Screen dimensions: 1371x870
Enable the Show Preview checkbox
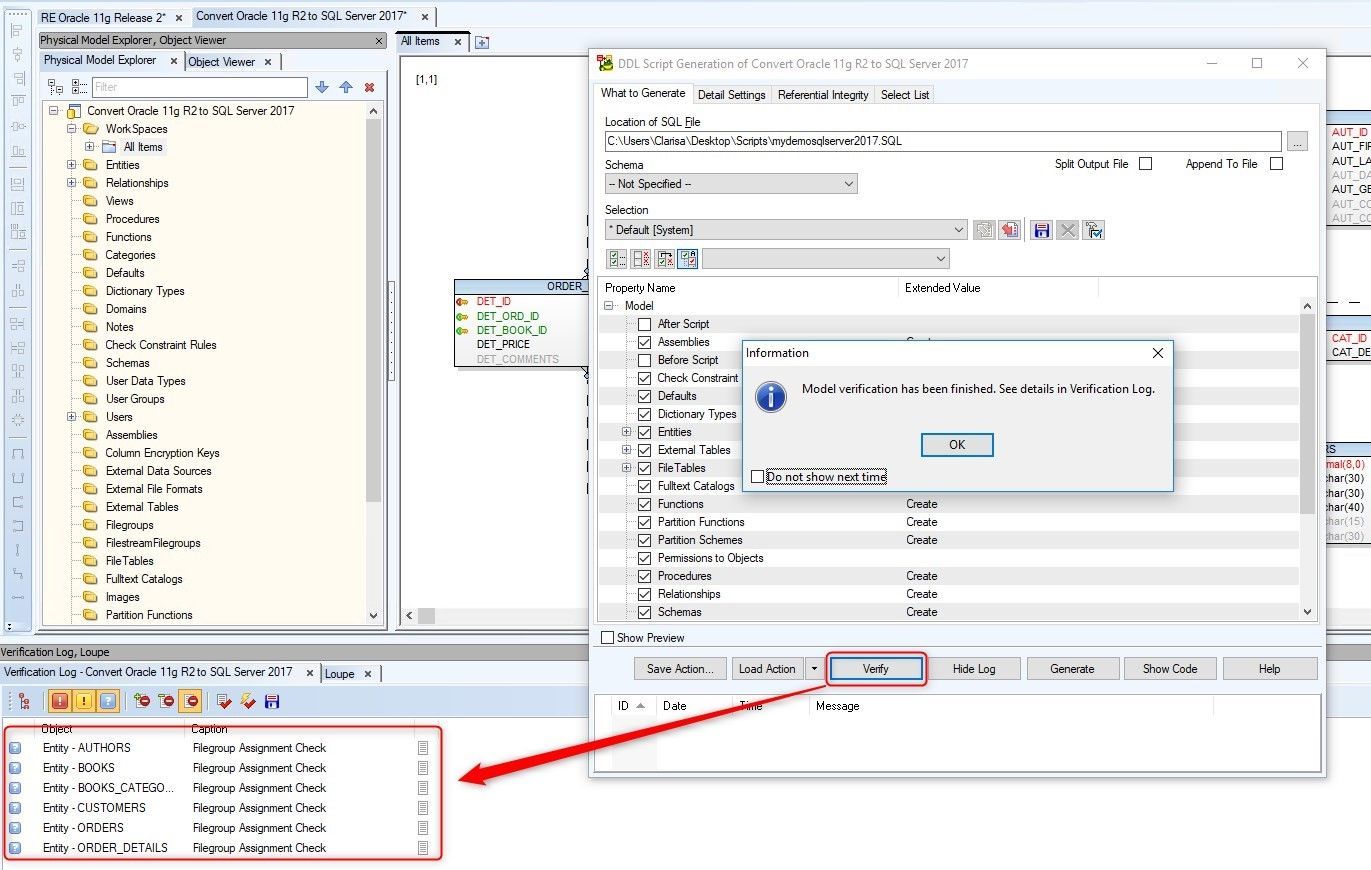[x=607, y=638]
